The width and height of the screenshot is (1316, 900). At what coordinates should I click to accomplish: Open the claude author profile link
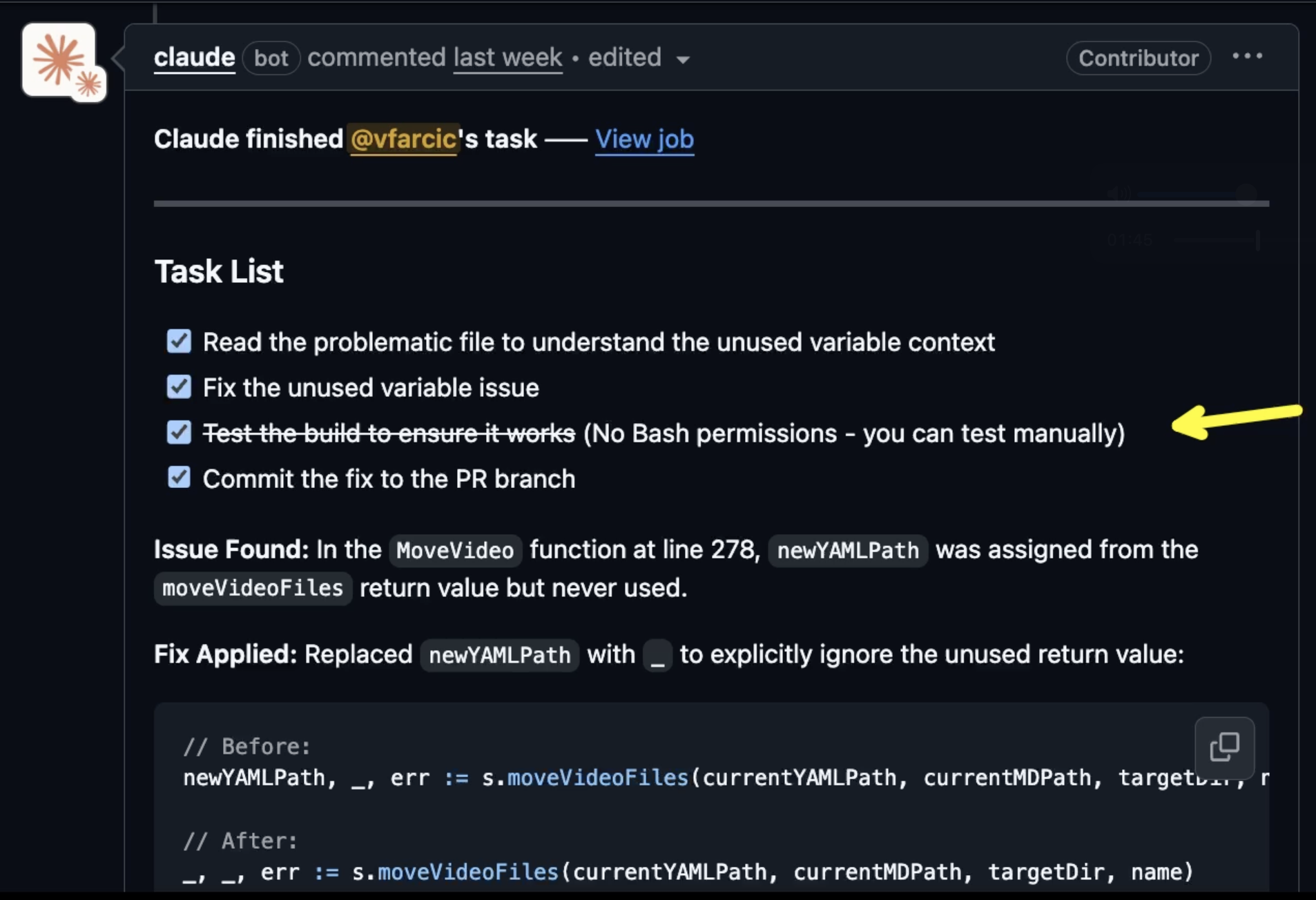tap(194, 57)
